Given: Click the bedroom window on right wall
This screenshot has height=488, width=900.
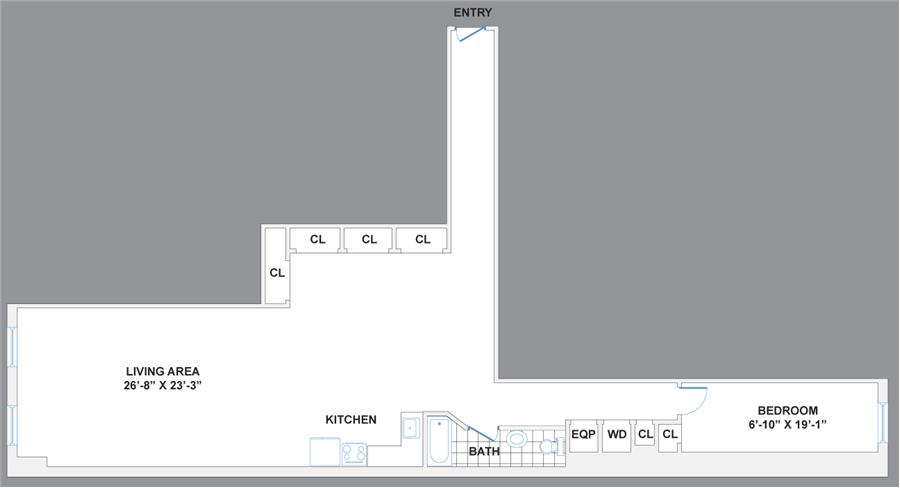Looking at the screenshot, I should [x=884, y=421].
